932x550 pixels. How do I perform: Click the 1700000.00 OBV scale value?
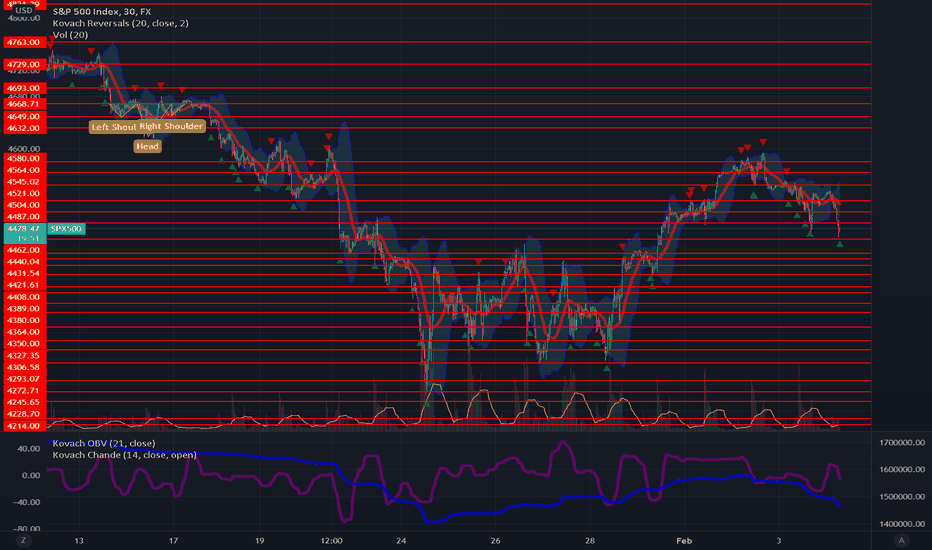tap(901, 442)
